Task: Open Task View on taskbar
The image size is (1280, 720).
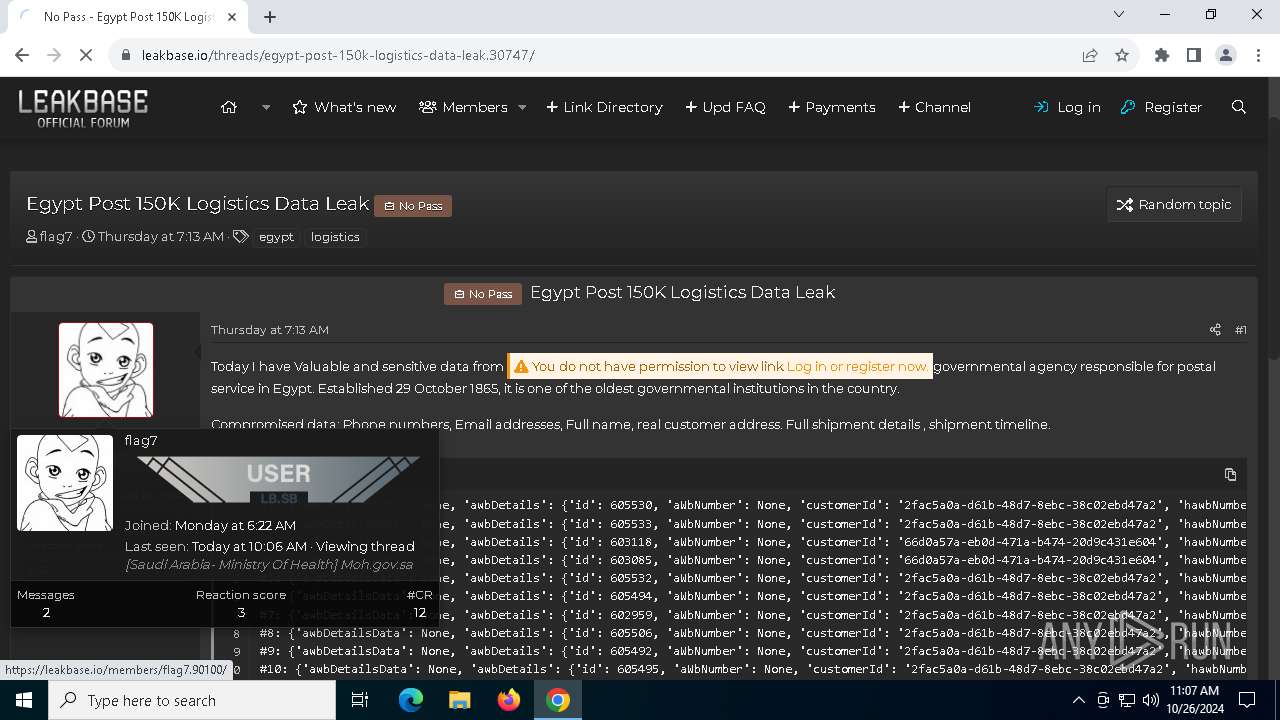Action: click(361, 700)
